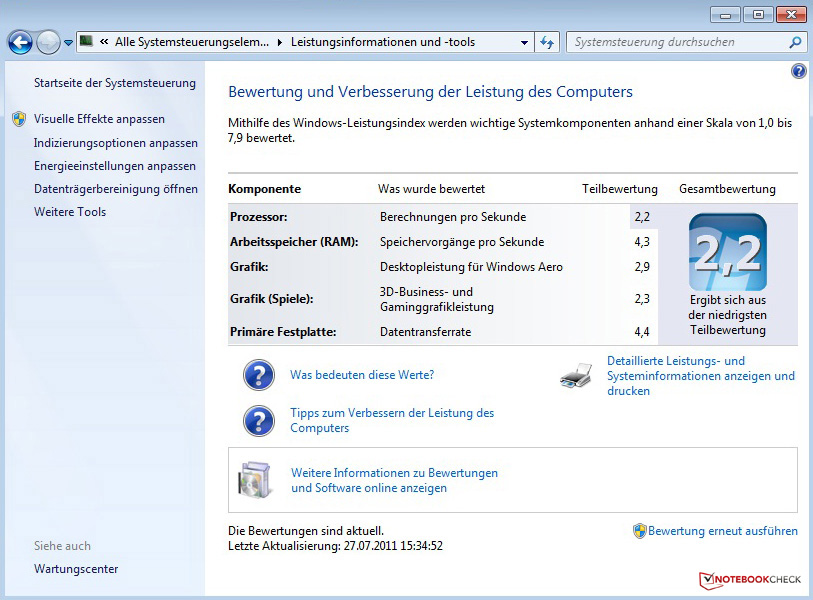
Task: Select the 'Grafik (Spiele):' row label
Action: [x=272, y=299]
